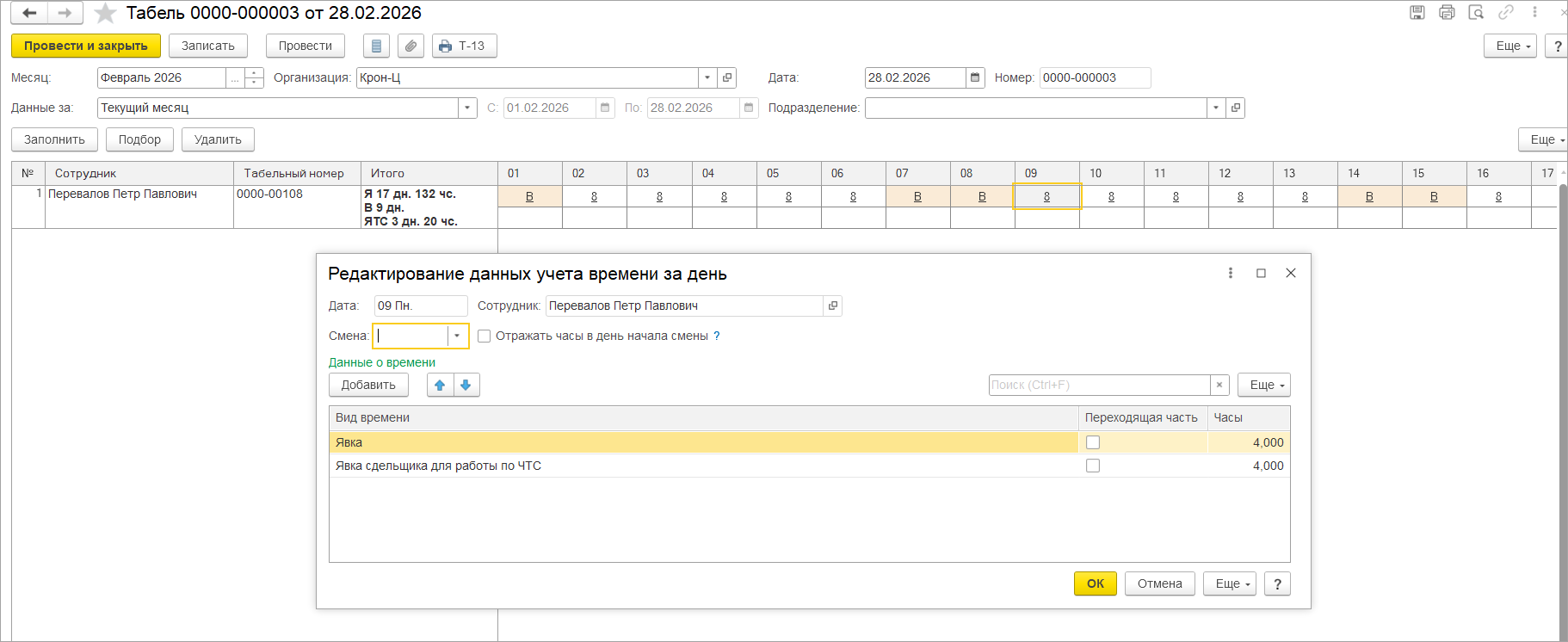Expand the 'Данные за' dropdown
1568x642 pixels.
tap(466, 108)
